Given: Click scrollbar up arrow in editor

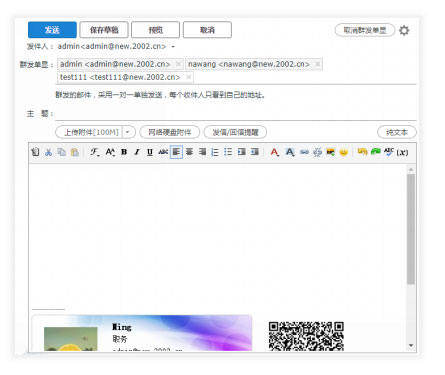Looking at the screenshot, I should click(x=411, y=169).
